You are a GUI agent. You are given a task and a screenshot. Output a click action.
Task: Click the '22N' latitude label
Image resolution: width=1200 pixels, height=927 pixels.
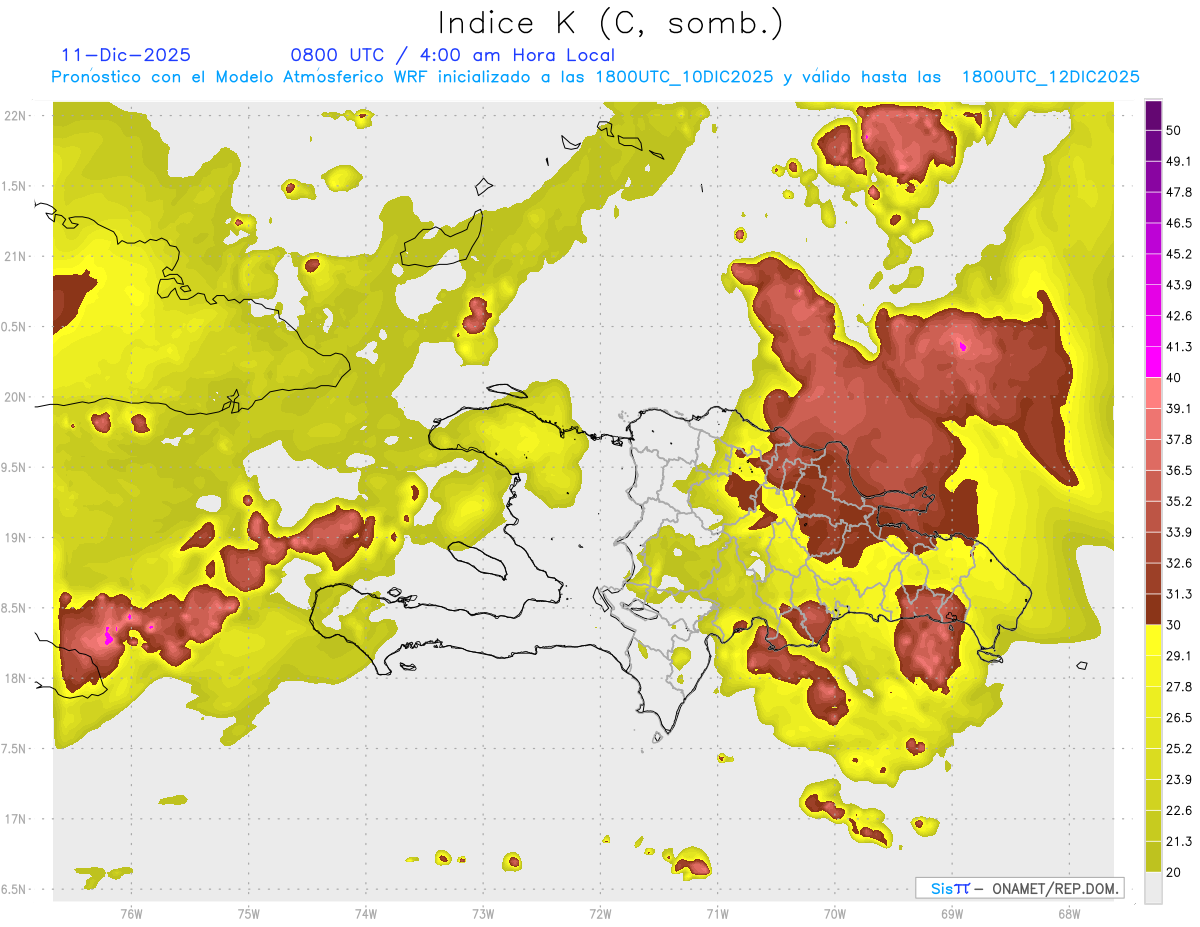point(14,116)
